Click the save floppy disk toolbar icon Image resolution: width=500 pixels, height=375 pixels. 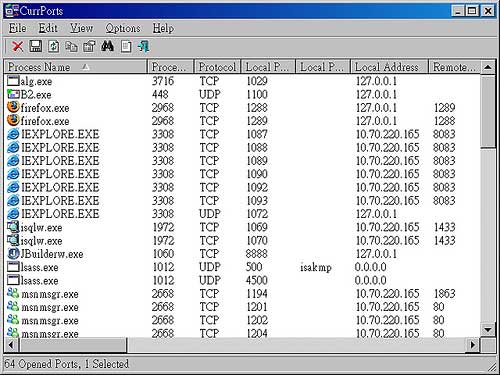coord(35,46)
